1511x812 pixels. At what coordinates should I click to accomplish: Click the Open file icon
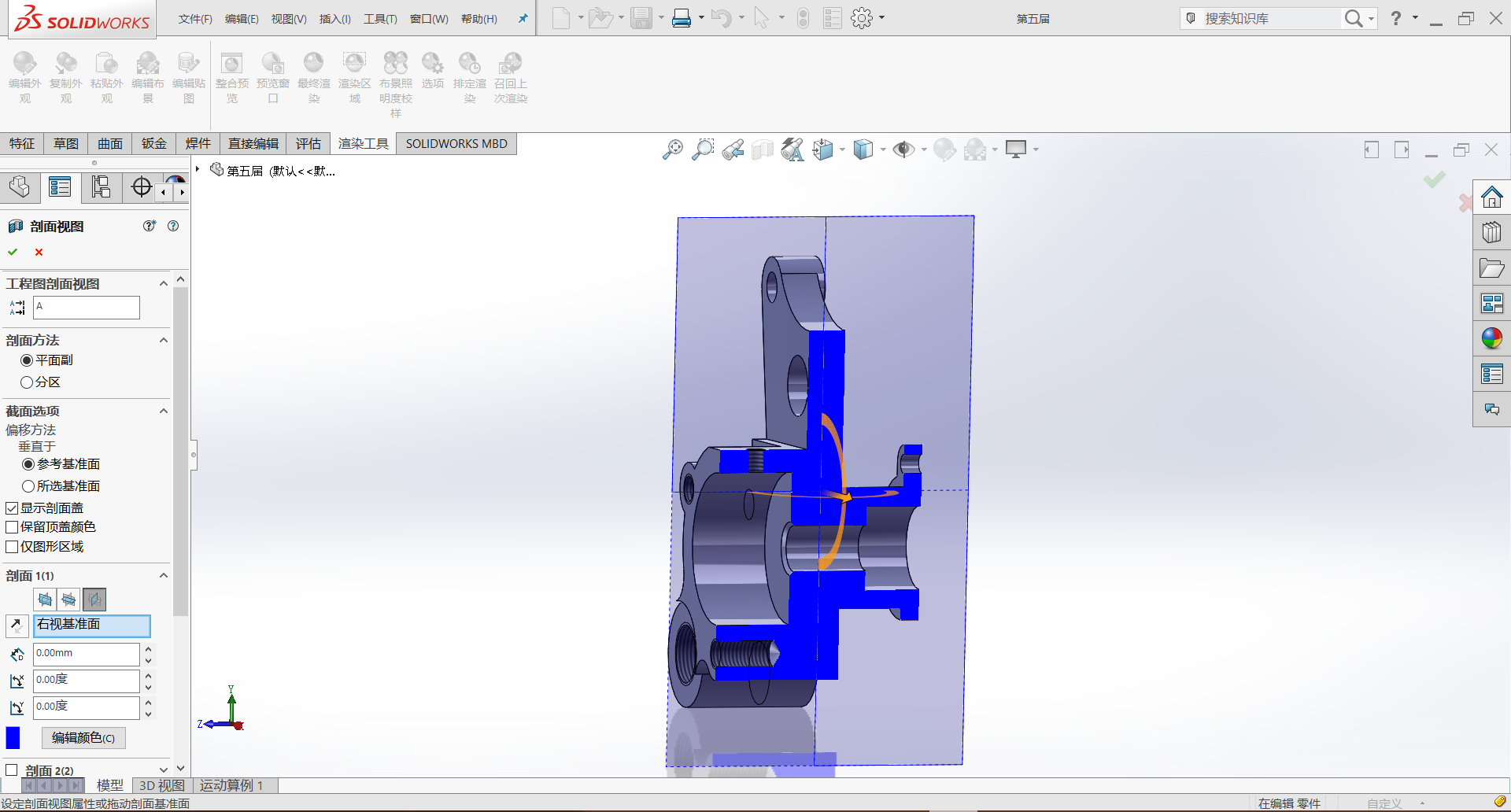coord(600,18)
